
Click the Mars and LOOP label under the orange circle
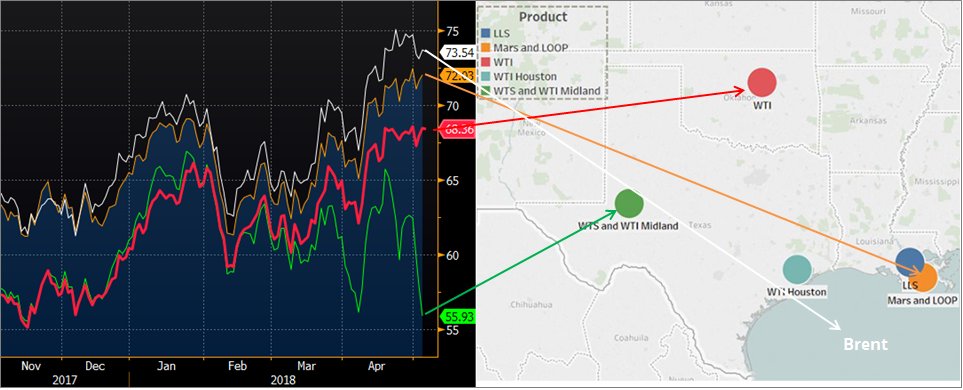[922, 300]
